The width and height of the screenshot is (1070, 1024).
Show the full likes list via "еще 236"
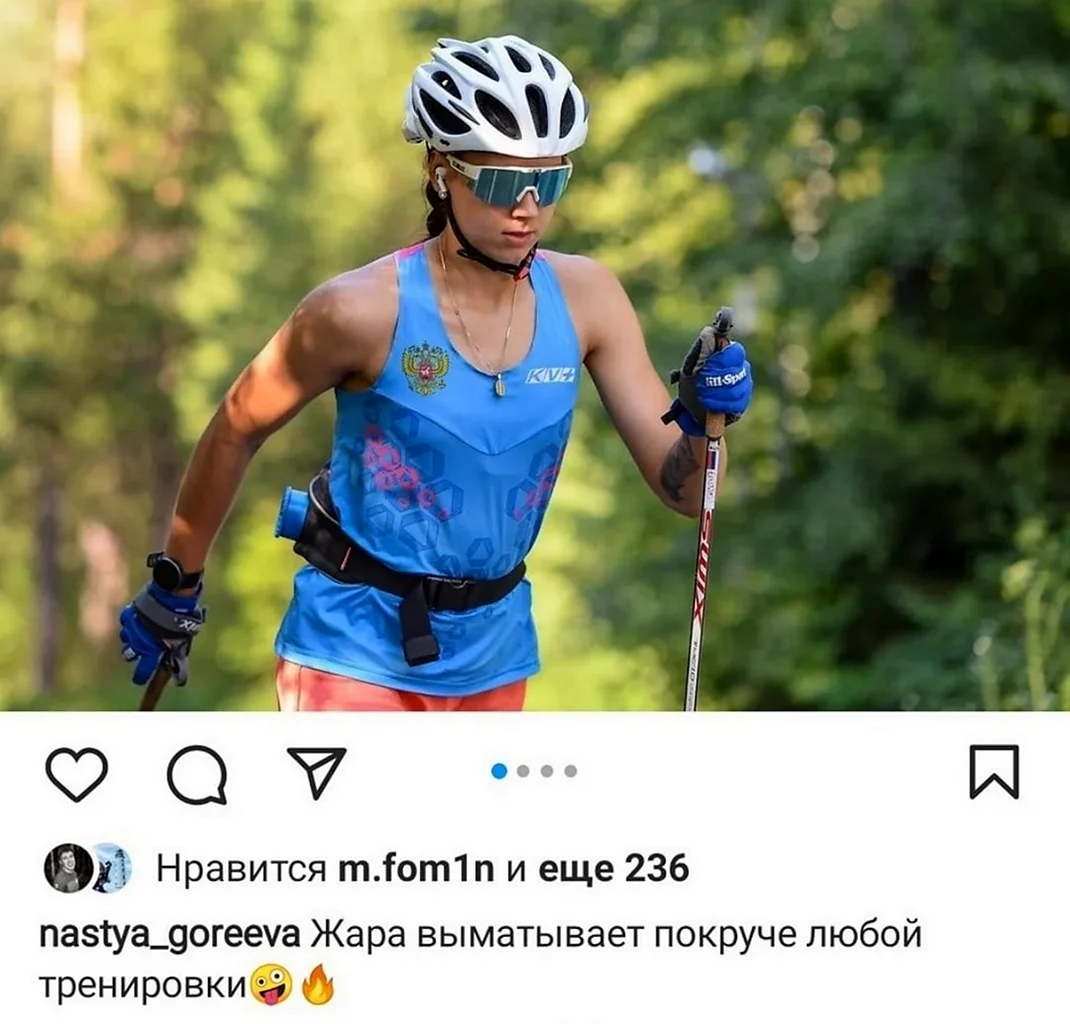click(x=613, y=869)
